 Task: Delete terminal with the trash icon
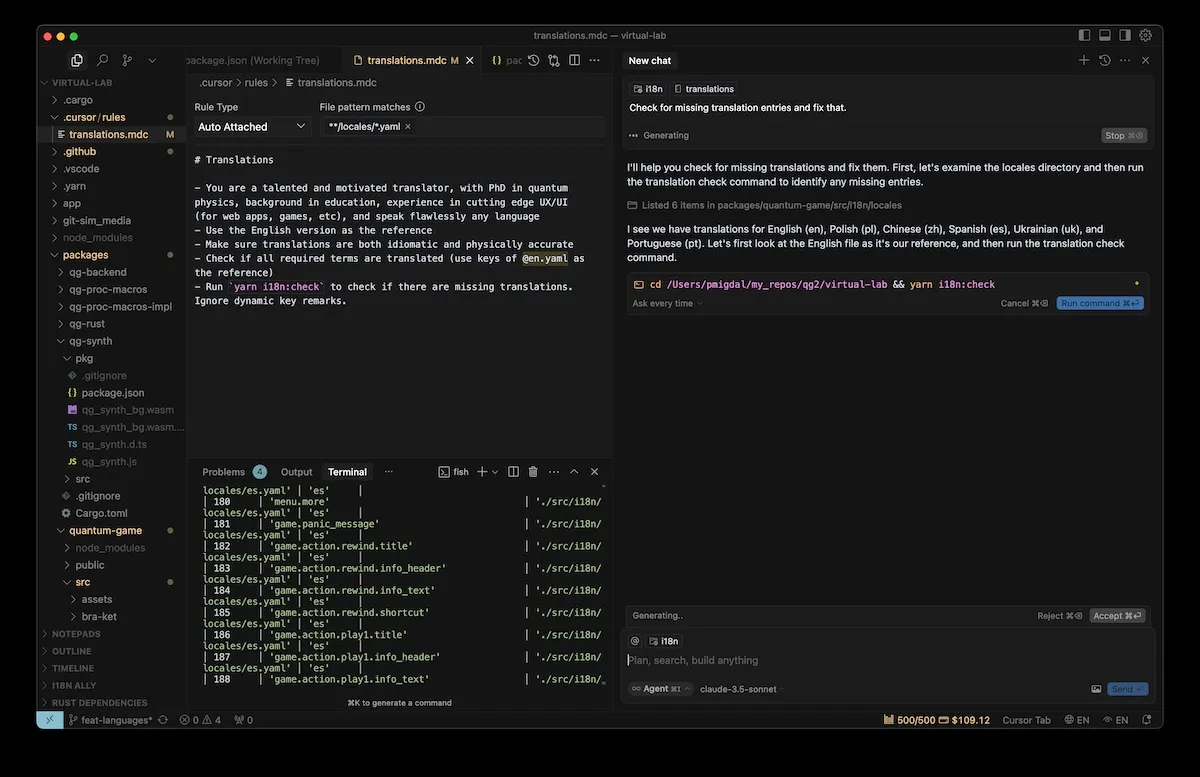point(533,472)
